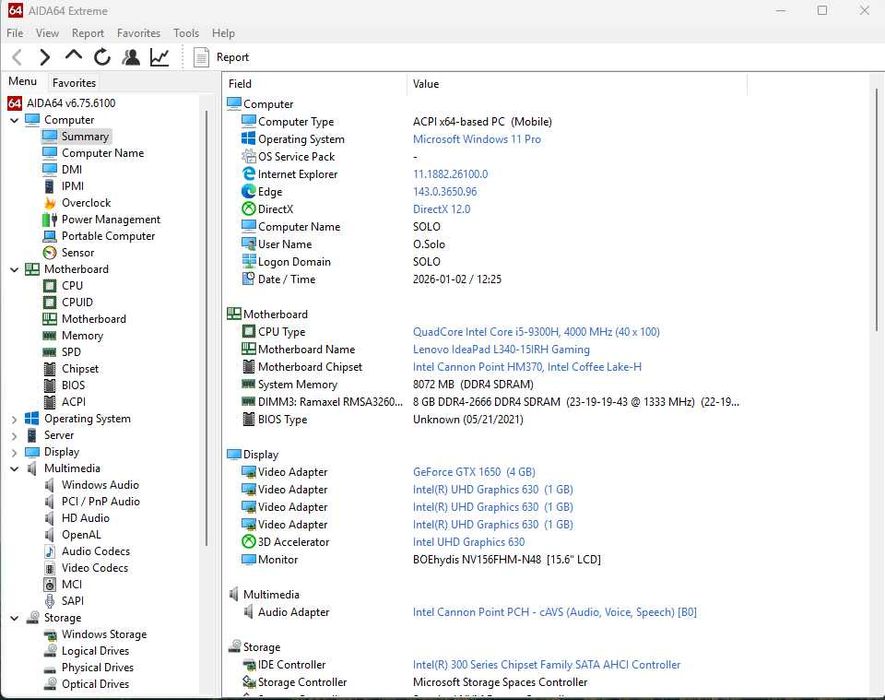Select the IPMI tree item
This screenshot has height=700, width=885.
pyautogui.click(x=73, y=186)
